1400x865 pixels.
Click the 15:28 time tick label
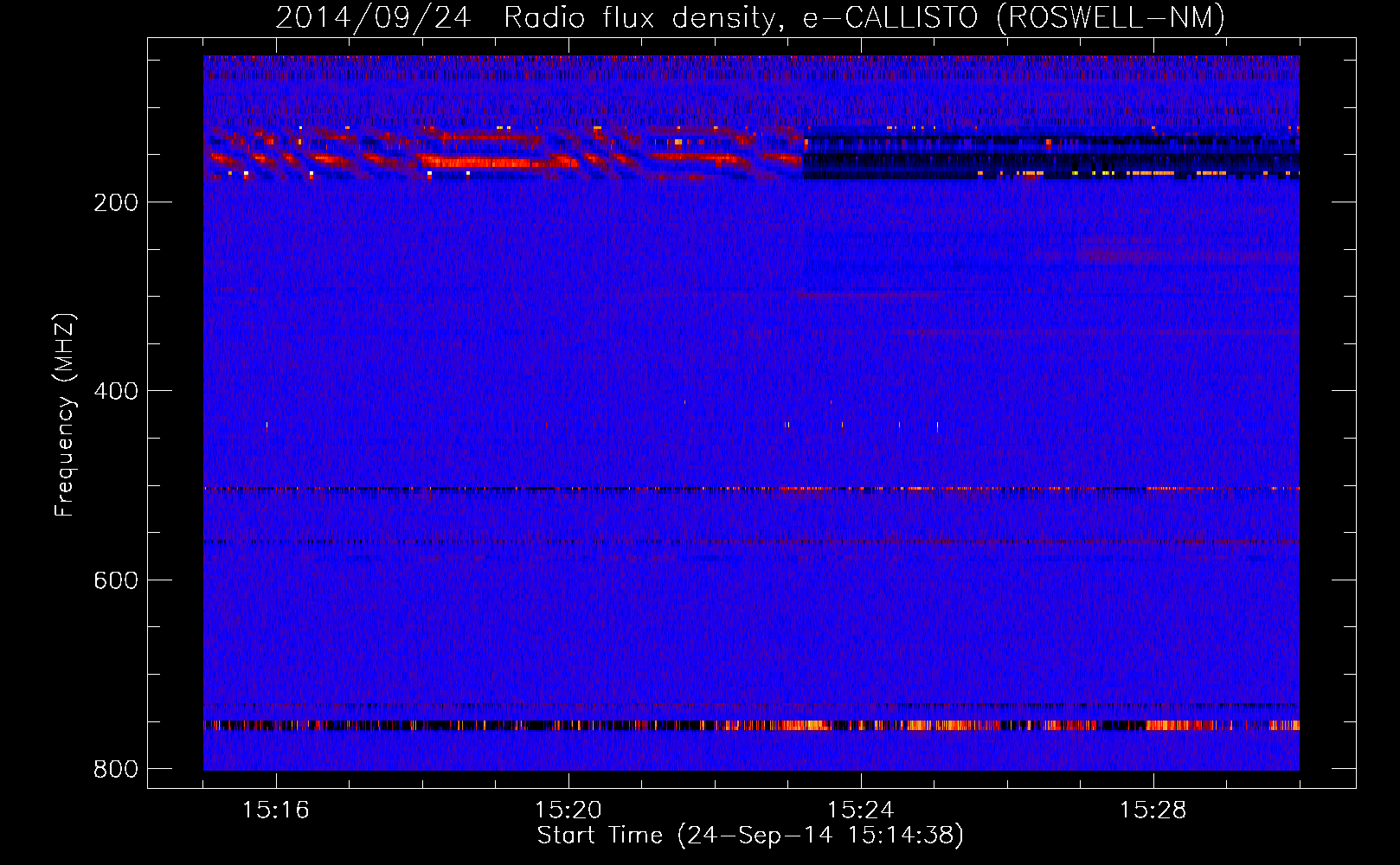tap(1153, 810)
